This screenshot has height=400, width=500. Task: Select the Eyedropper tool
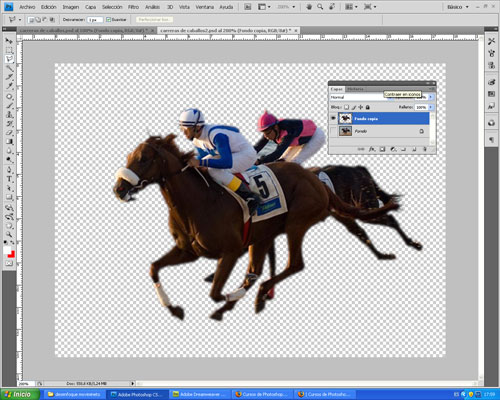pos(9,86)
